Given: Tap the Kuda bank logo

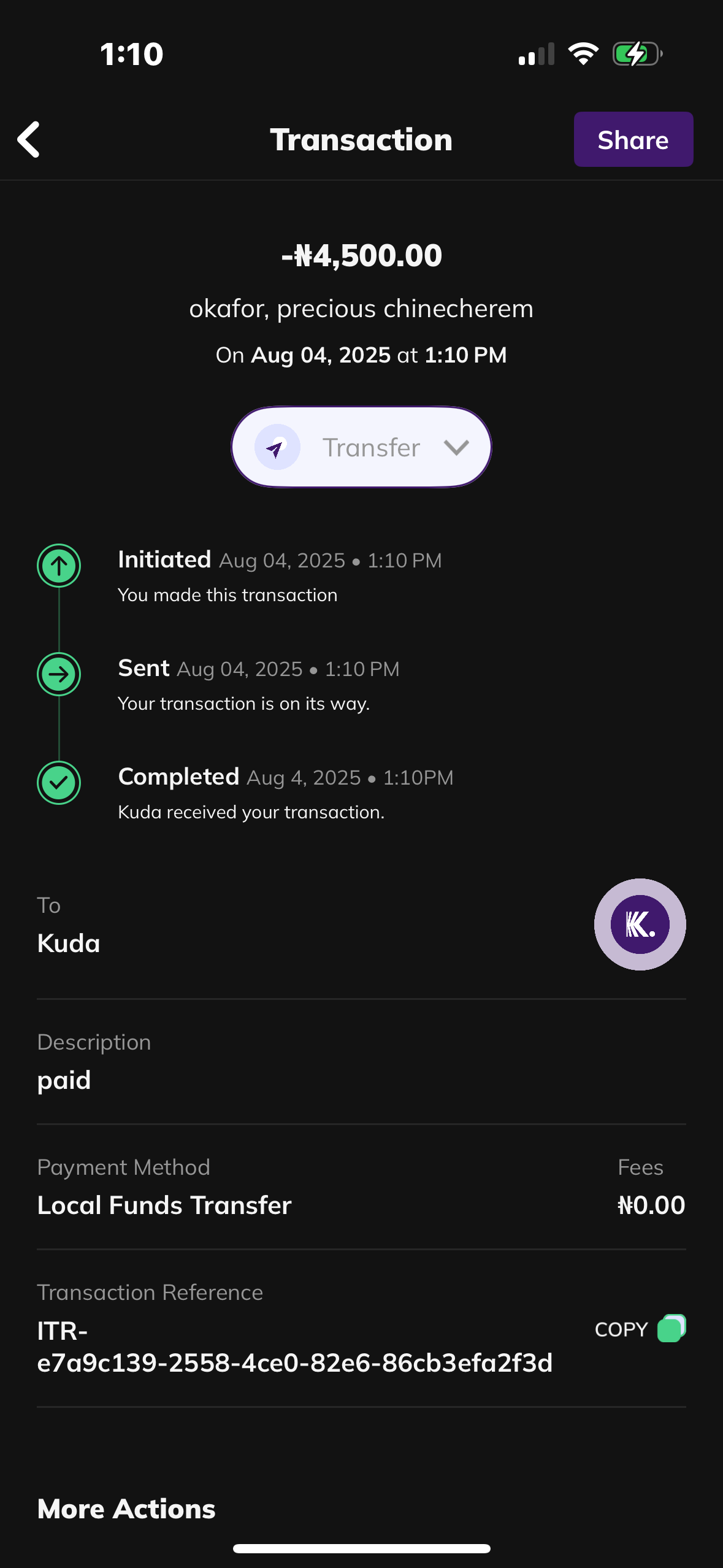Looking at the screenshot, I should (x=640, y=924).
